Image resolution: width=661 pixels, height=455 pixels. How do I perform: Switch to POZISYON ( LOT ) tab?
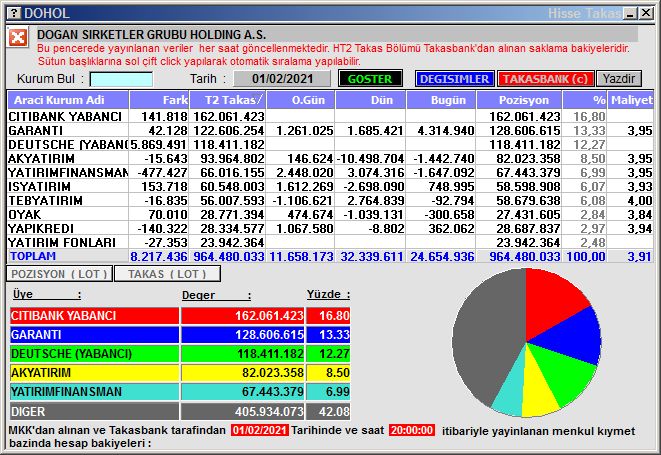59,274
